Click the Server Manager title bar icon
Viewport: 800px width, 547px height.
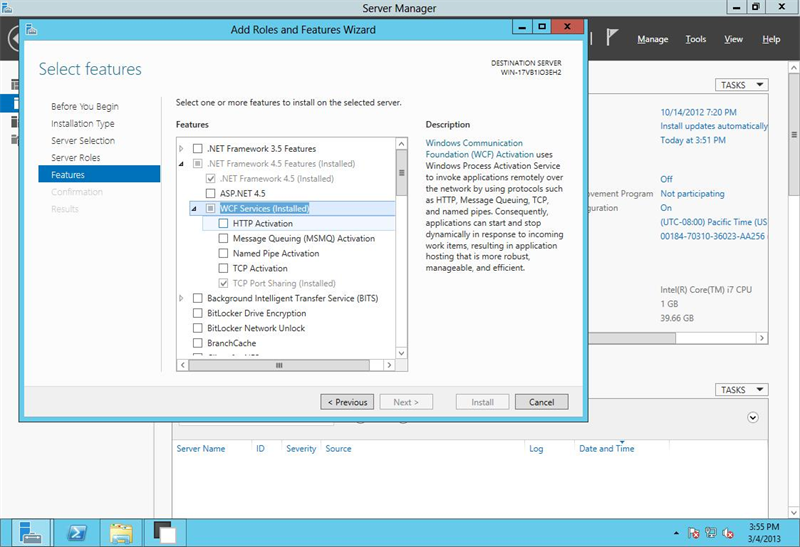click(7, 7)
